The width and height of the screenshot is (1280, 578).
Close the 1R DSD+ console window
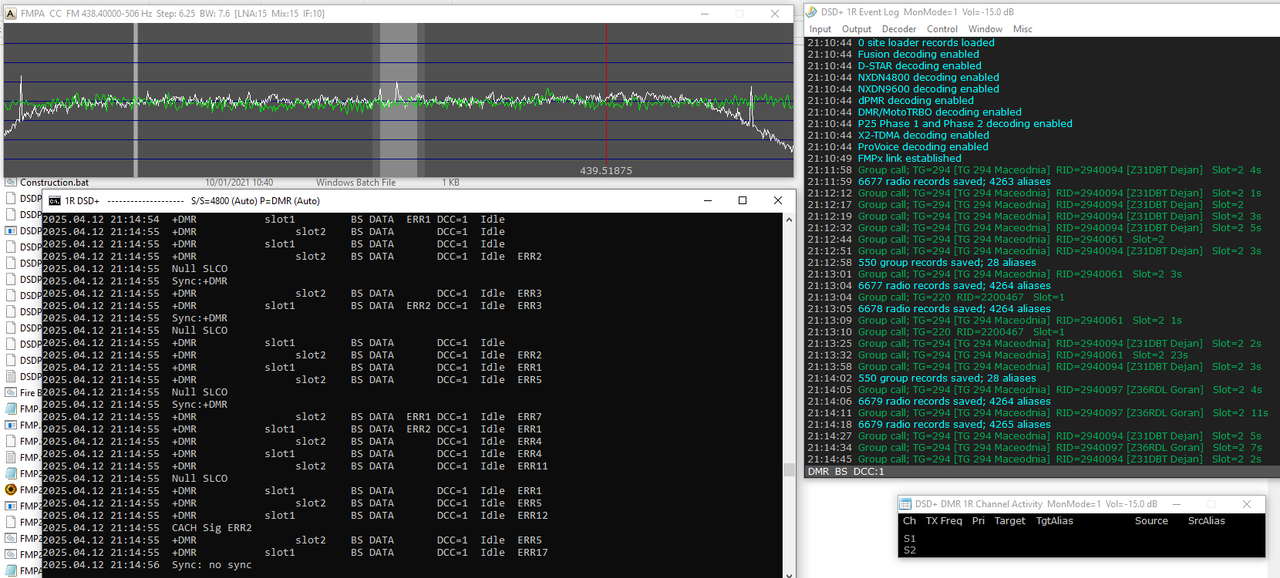[x=777, y=200]
